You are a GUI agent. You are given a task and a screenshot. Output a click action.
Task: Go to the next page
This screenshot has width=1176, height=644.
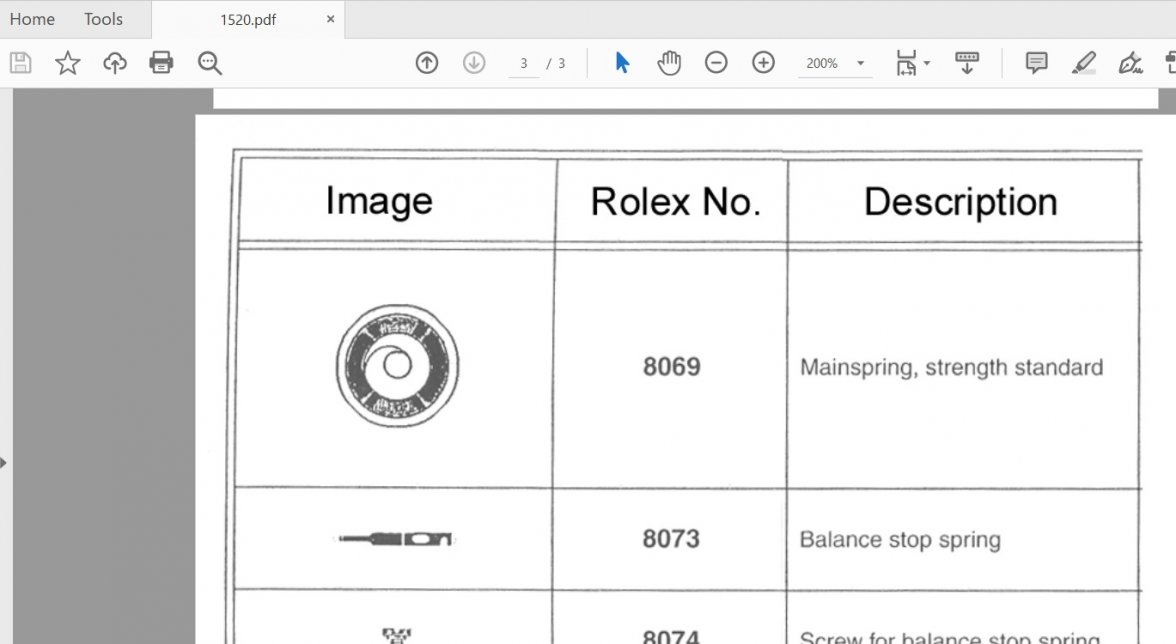(474, 63)
